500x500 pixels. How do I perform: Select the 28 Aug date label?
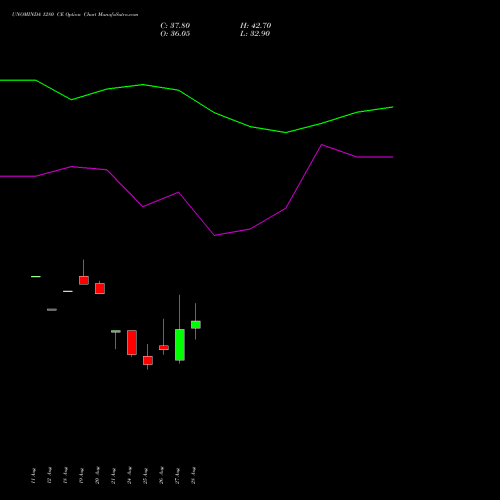pos(193,476)
